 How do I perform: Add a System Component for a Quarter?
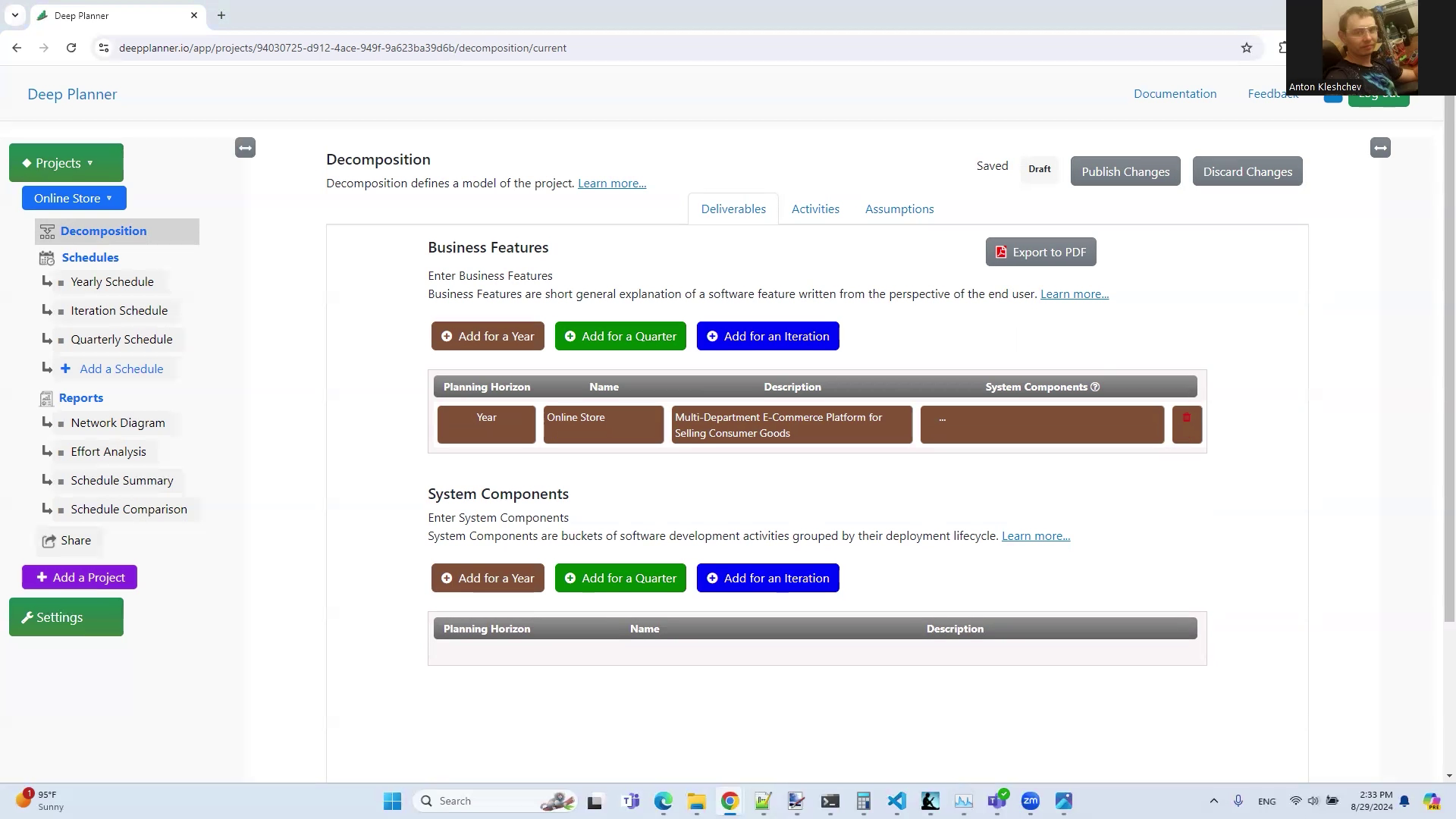pos(620,579)
